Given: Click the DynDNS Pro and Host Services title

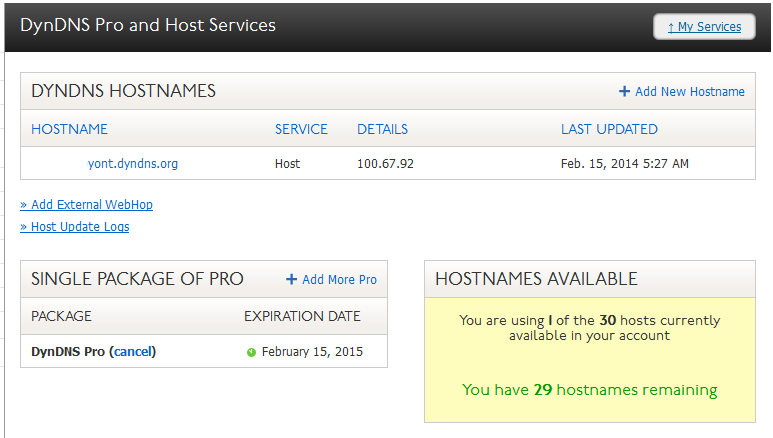Looking at the screenshot, I should point(148,25).
